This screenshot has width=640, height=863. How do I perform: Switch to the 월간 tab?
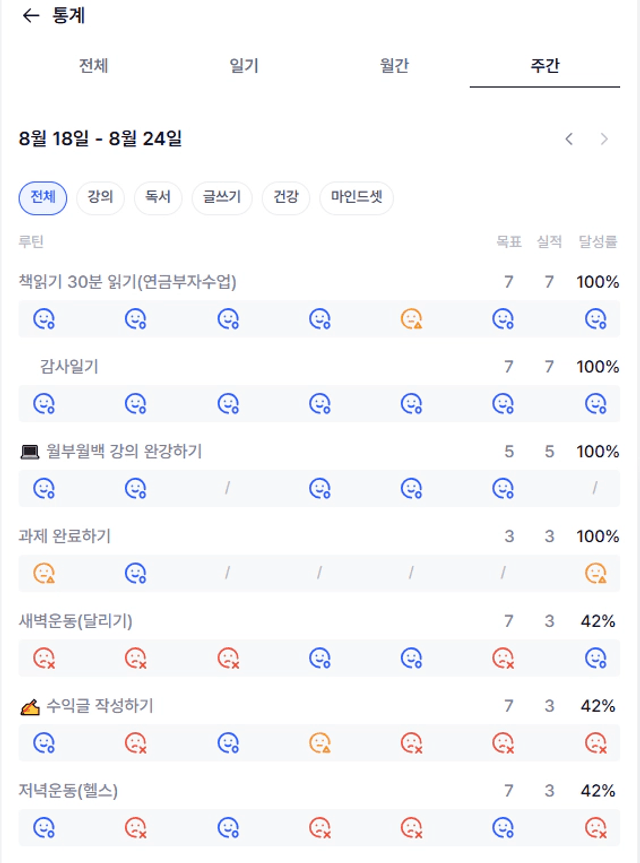[x=395, y=66]
